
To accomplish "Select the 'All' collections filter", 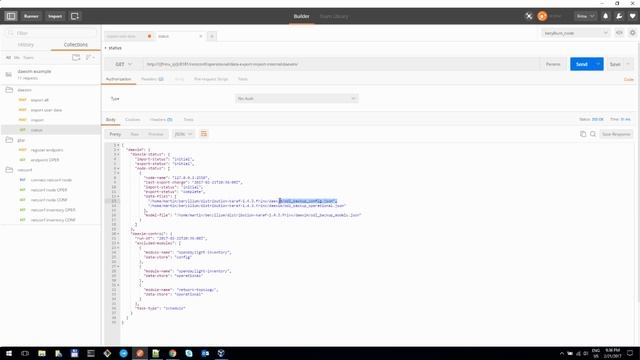I will tap(8, 58).
